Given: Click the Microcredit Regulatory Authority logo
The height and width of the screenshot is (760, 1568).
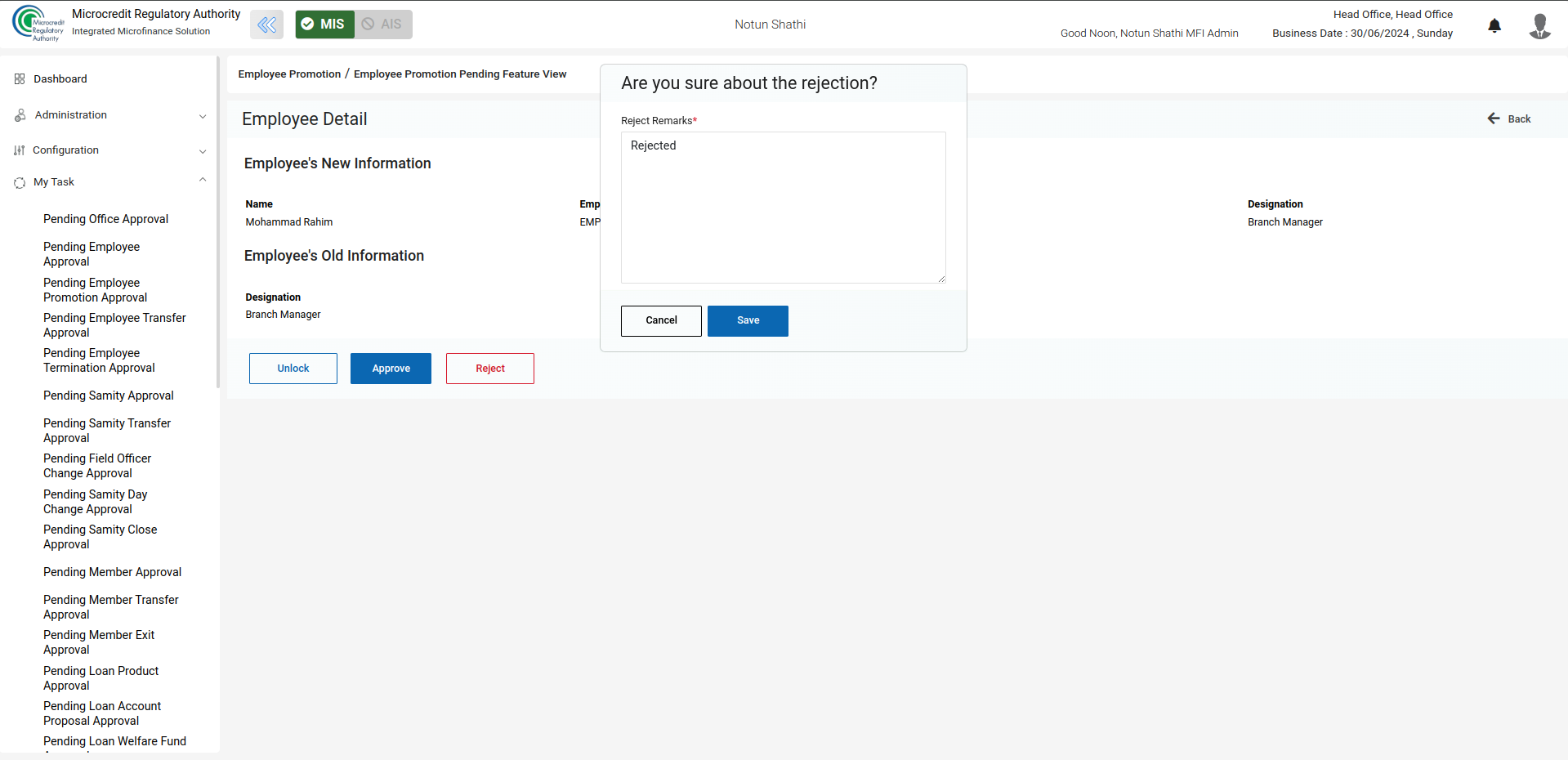Looking at the screenshot, I should coord(38,24).
